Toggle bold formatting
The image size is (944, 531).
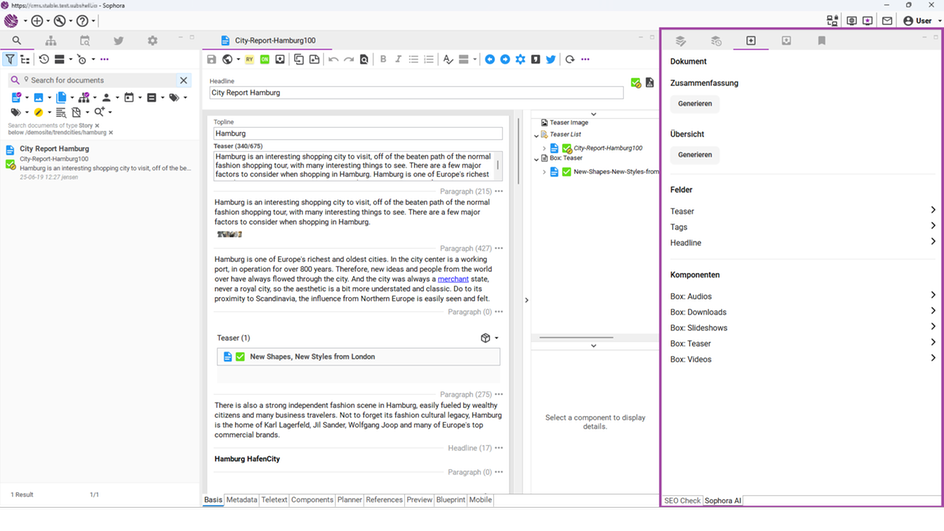[x=383, y=59]
